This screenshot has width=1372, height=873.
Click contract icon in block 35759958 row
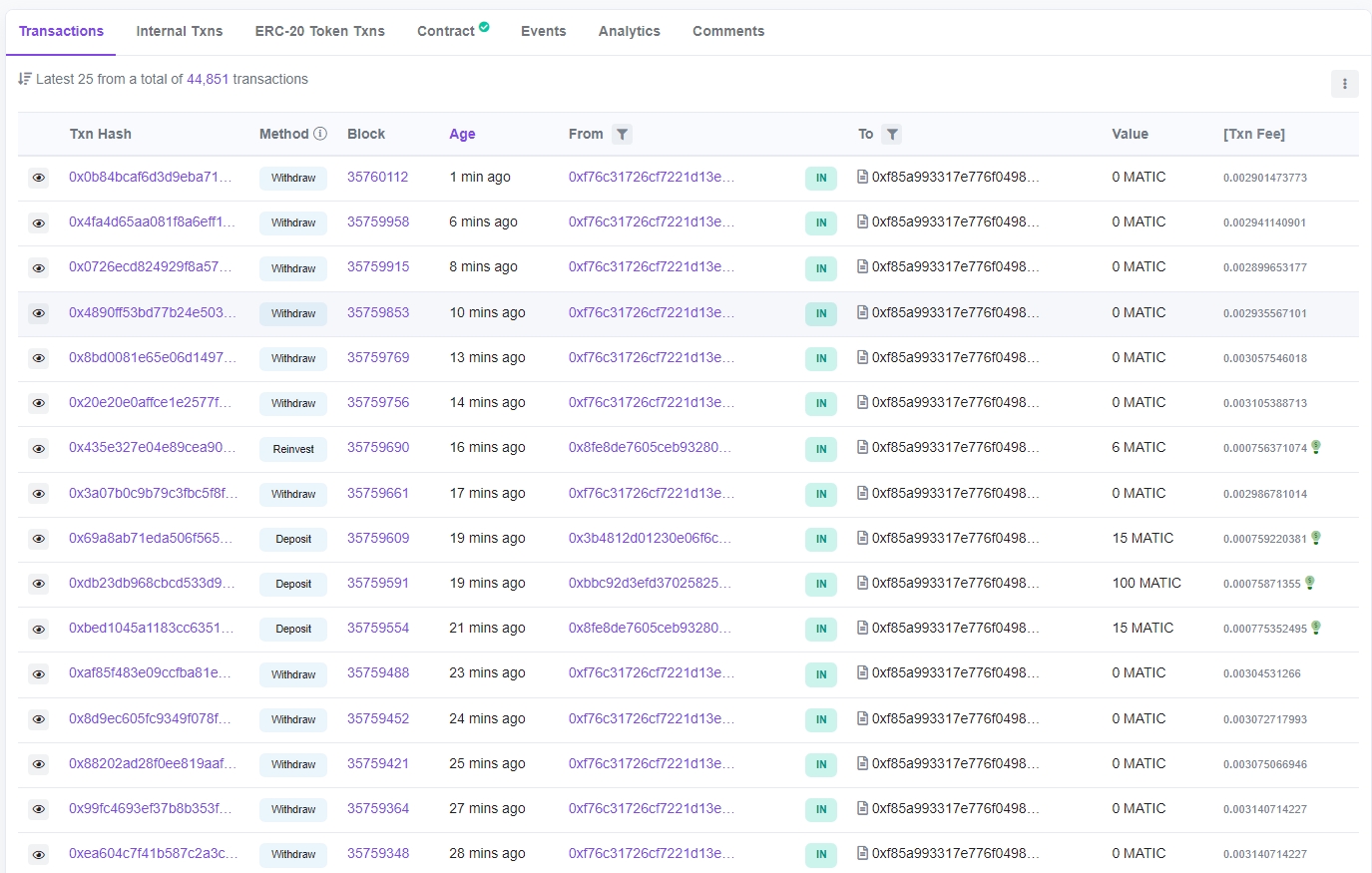862,221
